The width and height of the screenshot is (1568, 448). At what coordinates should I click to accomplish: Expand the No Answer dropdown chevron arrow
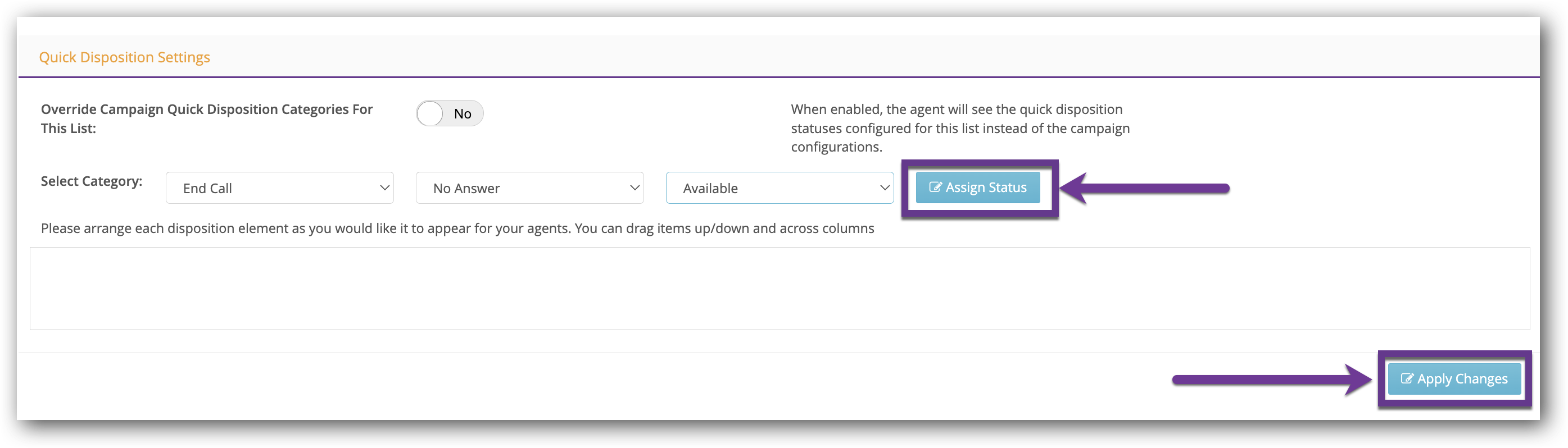(x=635, y=188)
